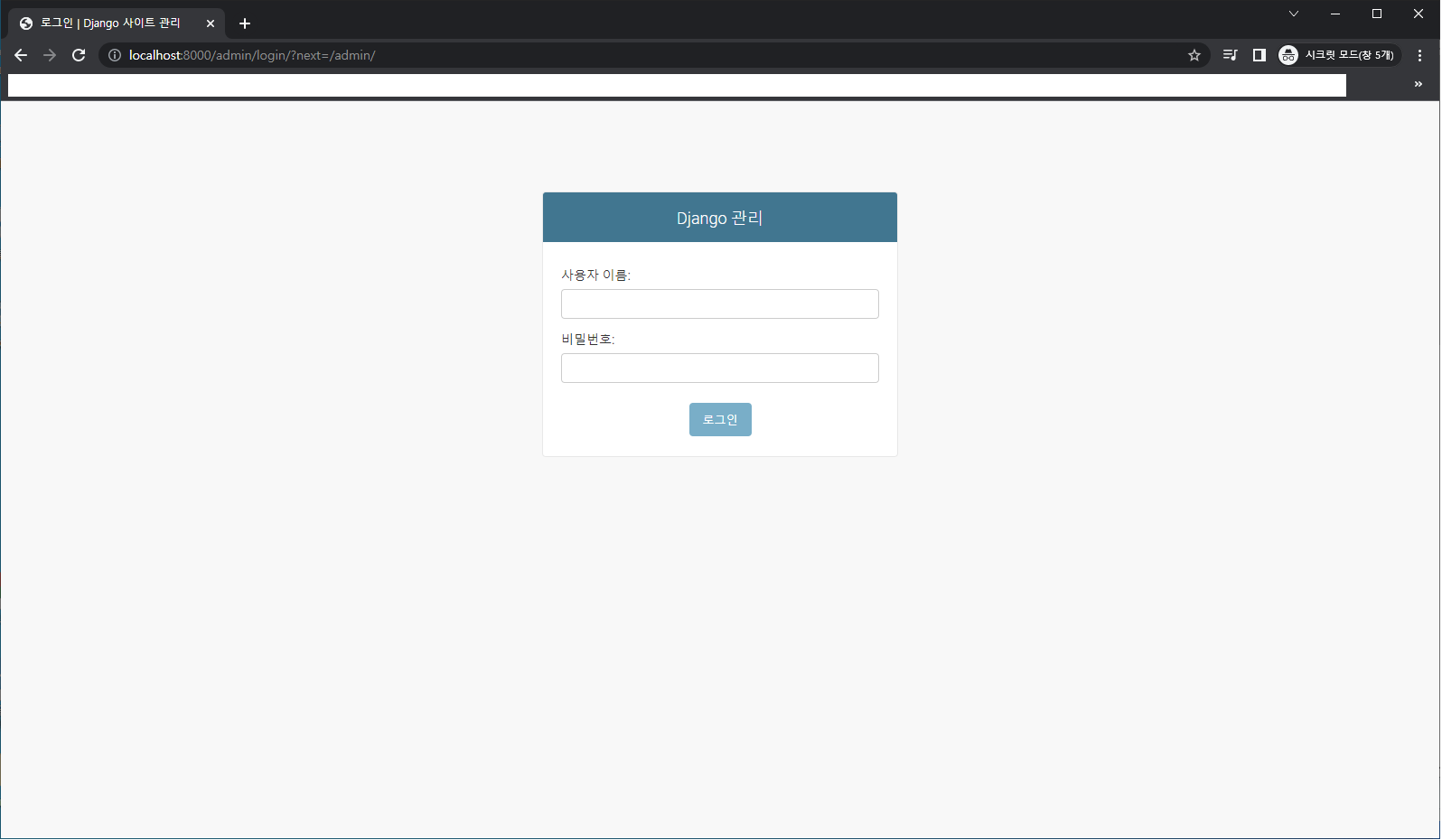This screenshot has height=840, width=1442.
Task: Click the 사용자 이름 label
Action: point(596,275)
